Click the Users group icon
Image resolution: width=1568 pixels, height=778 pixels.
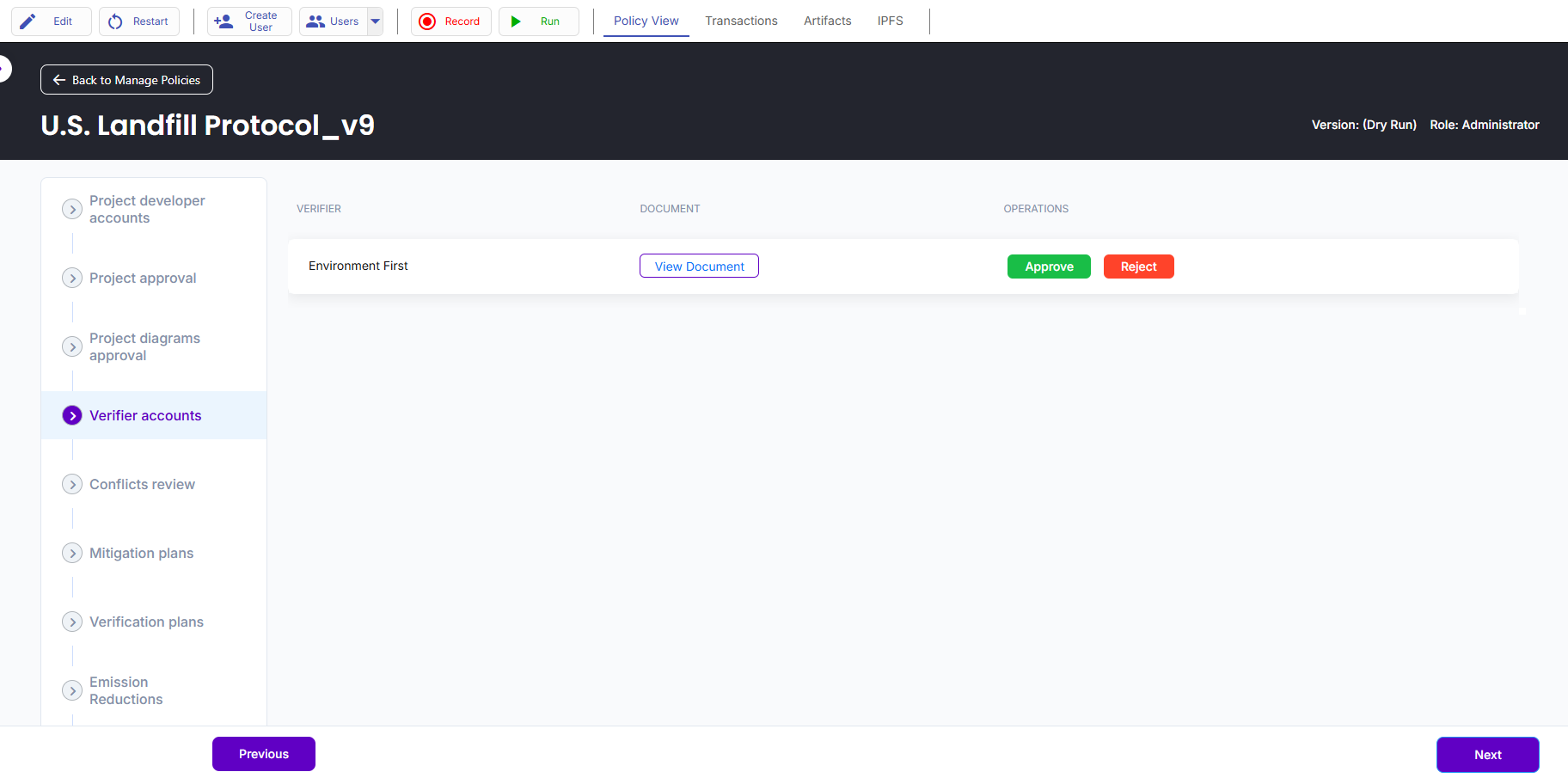[x=315, y=21]
